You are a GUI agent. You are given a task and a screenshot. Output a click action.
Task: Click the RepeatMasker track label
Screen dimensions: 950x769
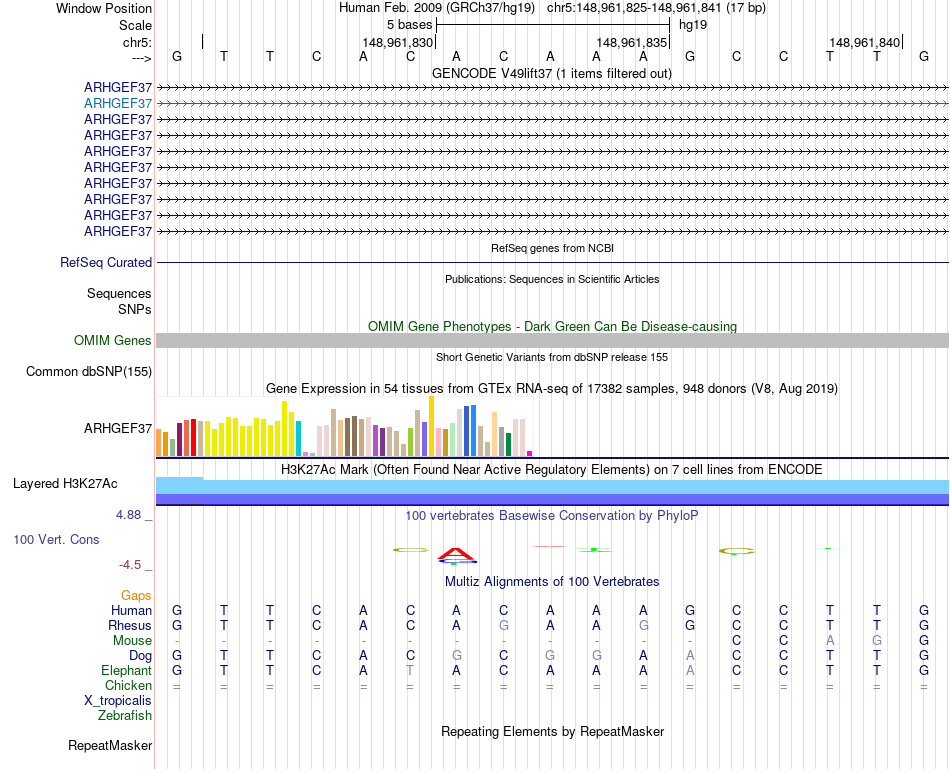point(110,745)
